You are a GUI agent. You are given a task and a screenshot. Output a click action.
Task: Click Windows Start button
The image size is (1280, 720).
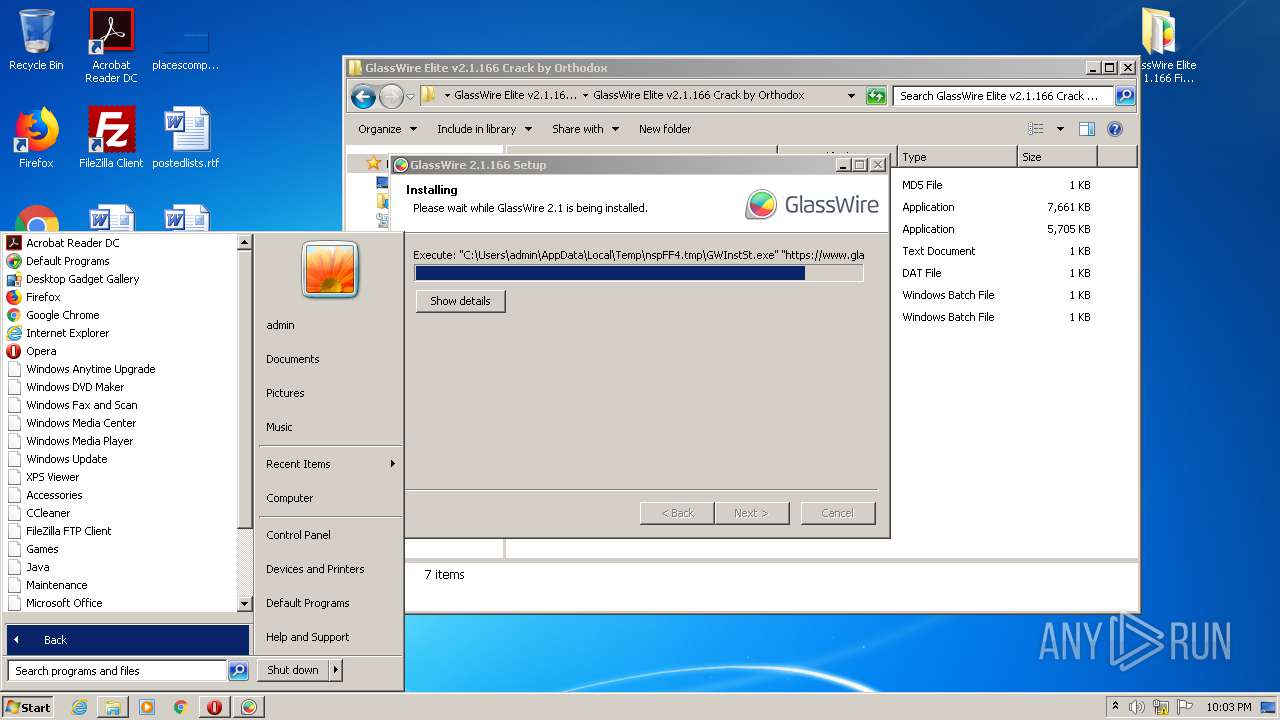[28, 707]
